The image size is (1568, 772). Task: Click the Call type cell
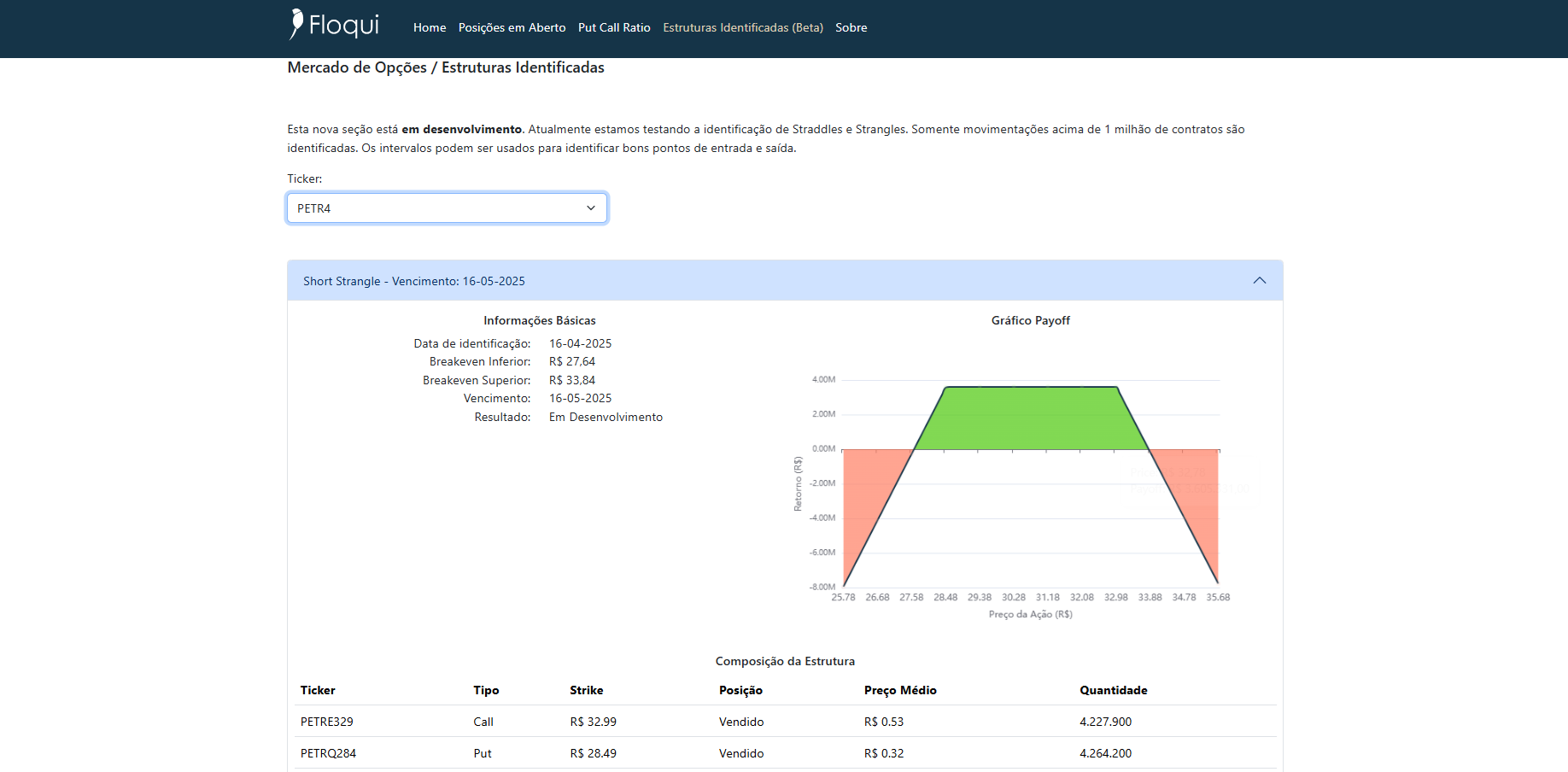click(483, 722)
